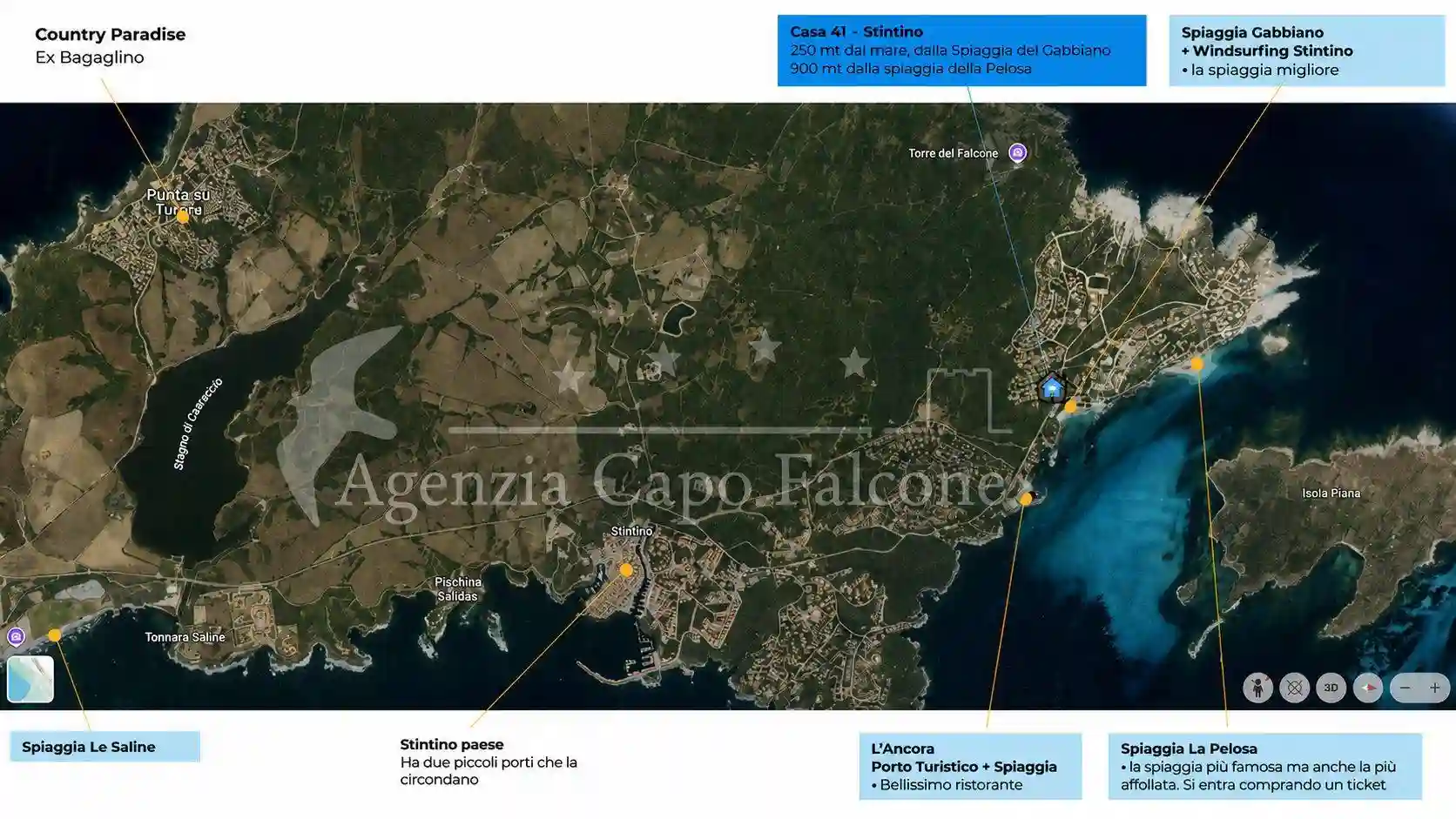Zoom in with the plus button
The height and width of the screenshot is (819, 1456).
click(x=1435, y=688)
